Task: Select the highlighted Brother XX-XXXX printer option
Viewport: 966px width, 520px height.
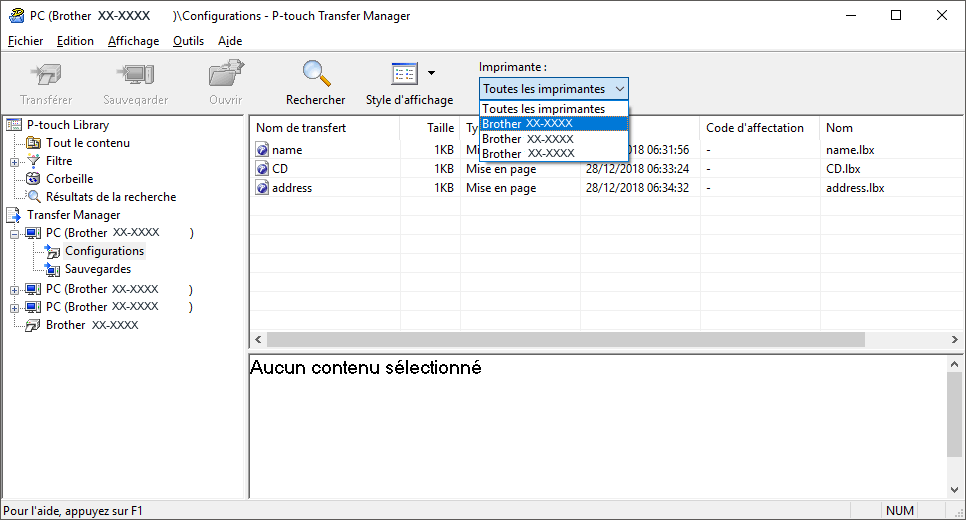Action: point(553,123)
